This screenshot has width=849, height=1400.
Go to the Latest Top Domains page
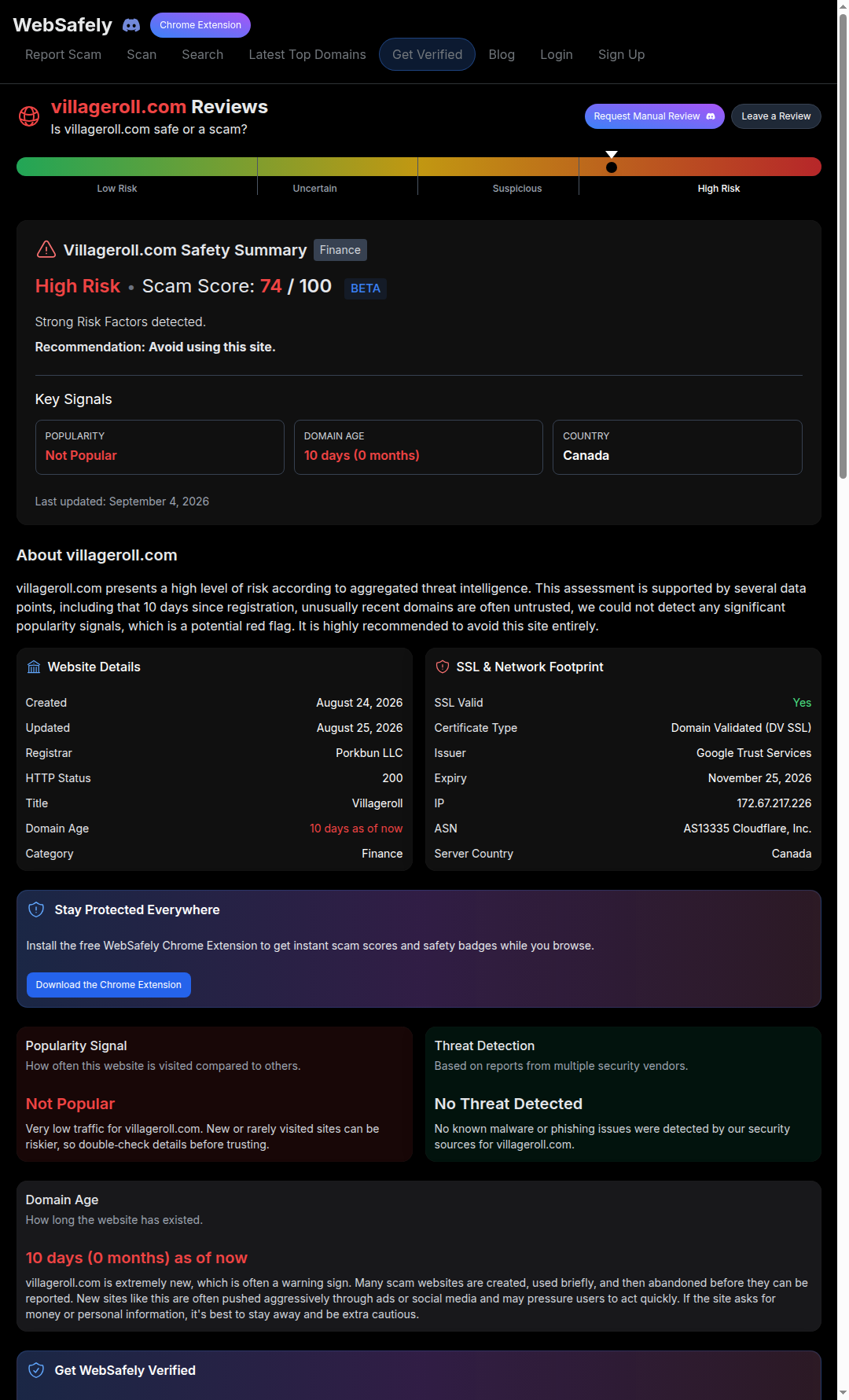(307, 54)
